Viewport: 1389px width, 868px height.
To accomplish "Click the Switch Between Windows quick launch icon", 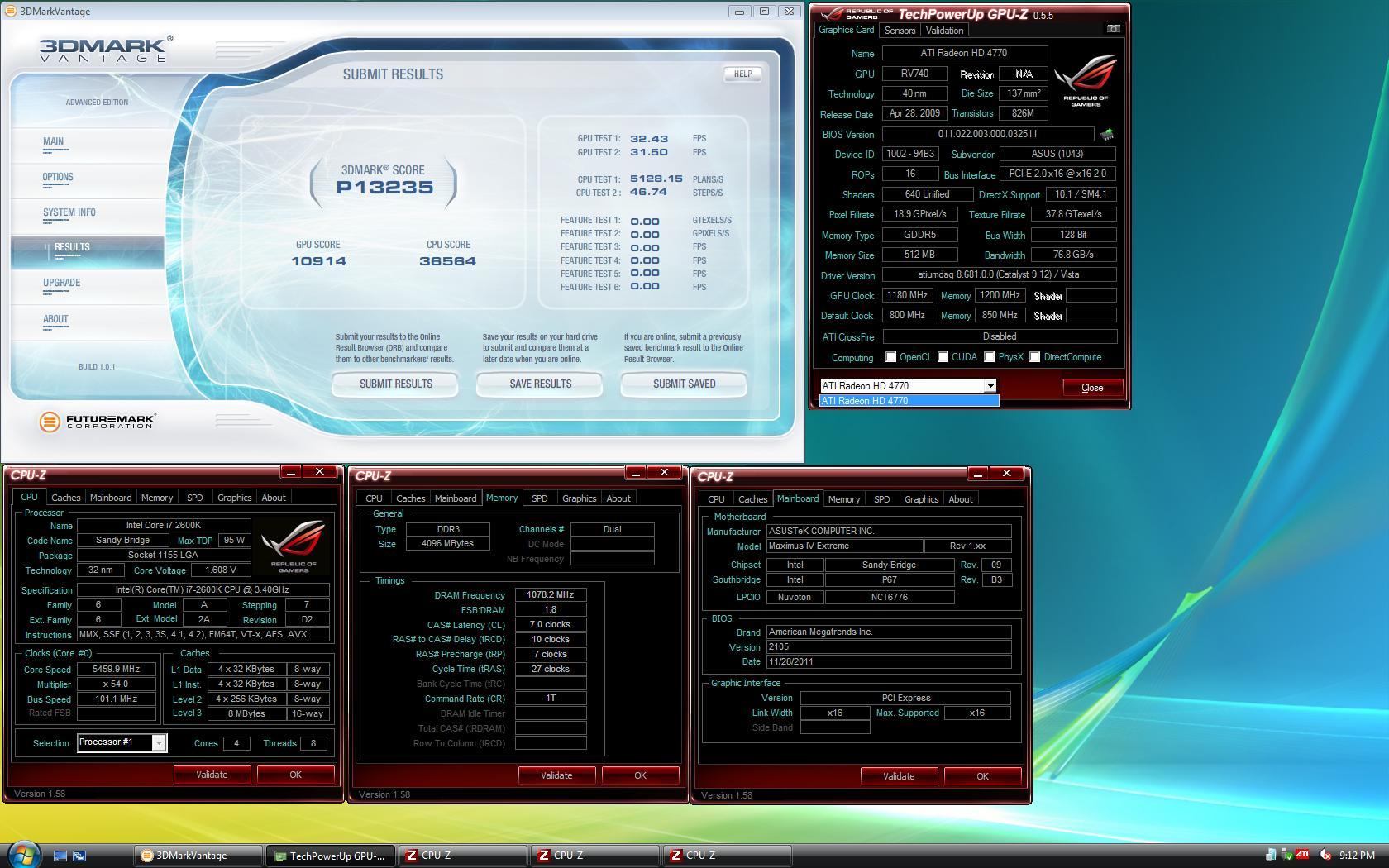I will pos(79,856).
